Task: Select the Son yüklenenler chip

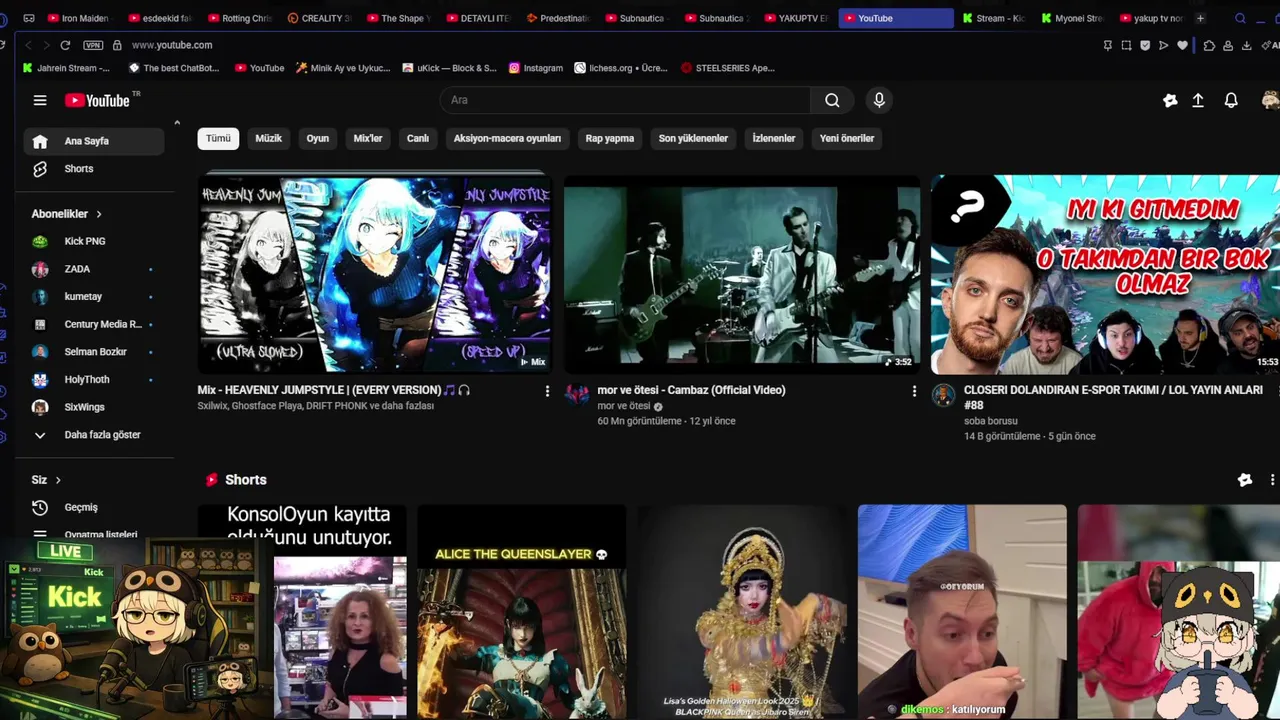Action: [x=693, y=138]
